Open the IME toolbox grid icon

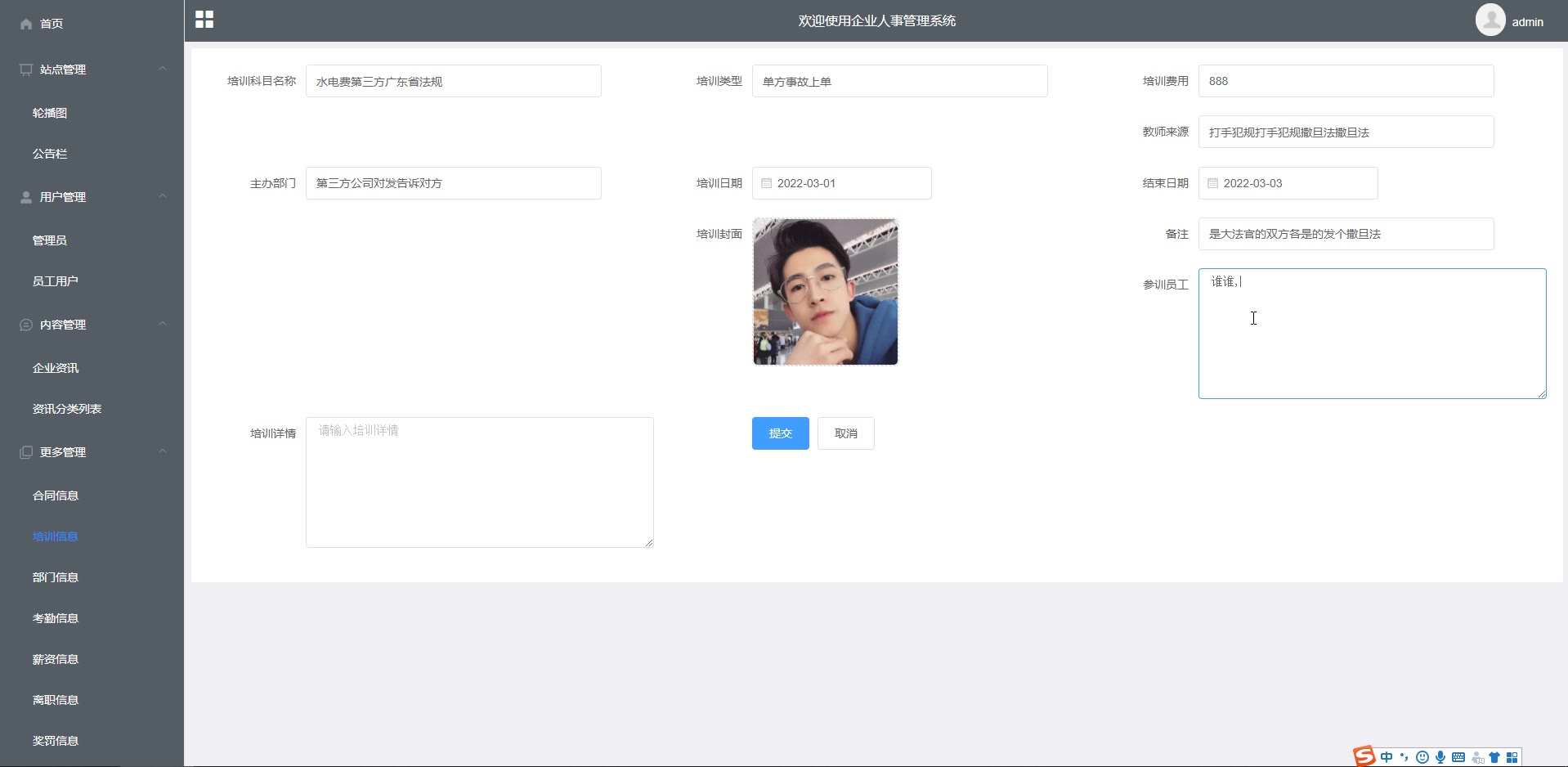[1512, 757]
